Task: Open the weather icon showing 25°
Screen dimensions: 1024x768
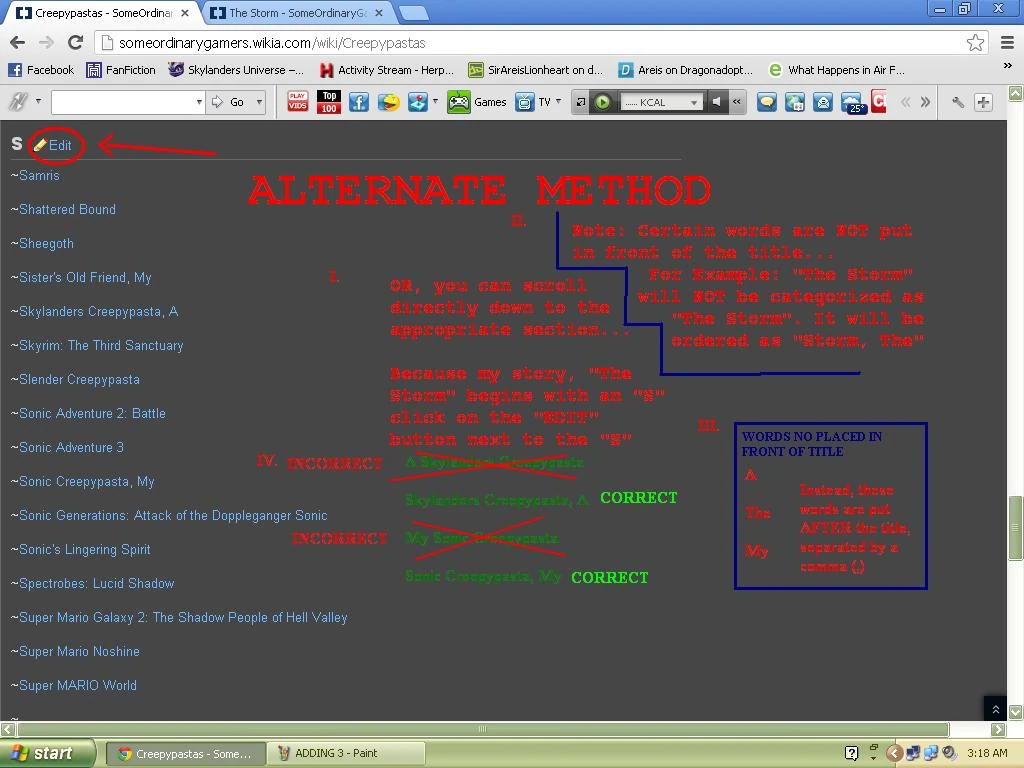Action: tap(853, 102)
